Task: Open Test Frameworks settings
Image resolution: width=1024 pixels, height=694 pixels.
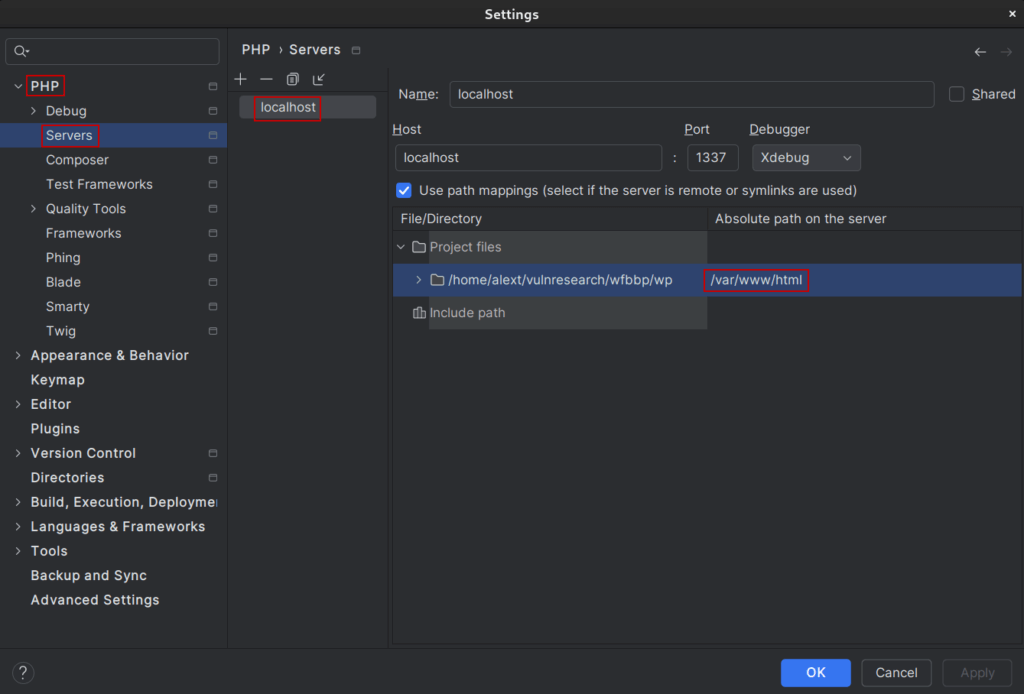Action: click(x=99, y=184)
